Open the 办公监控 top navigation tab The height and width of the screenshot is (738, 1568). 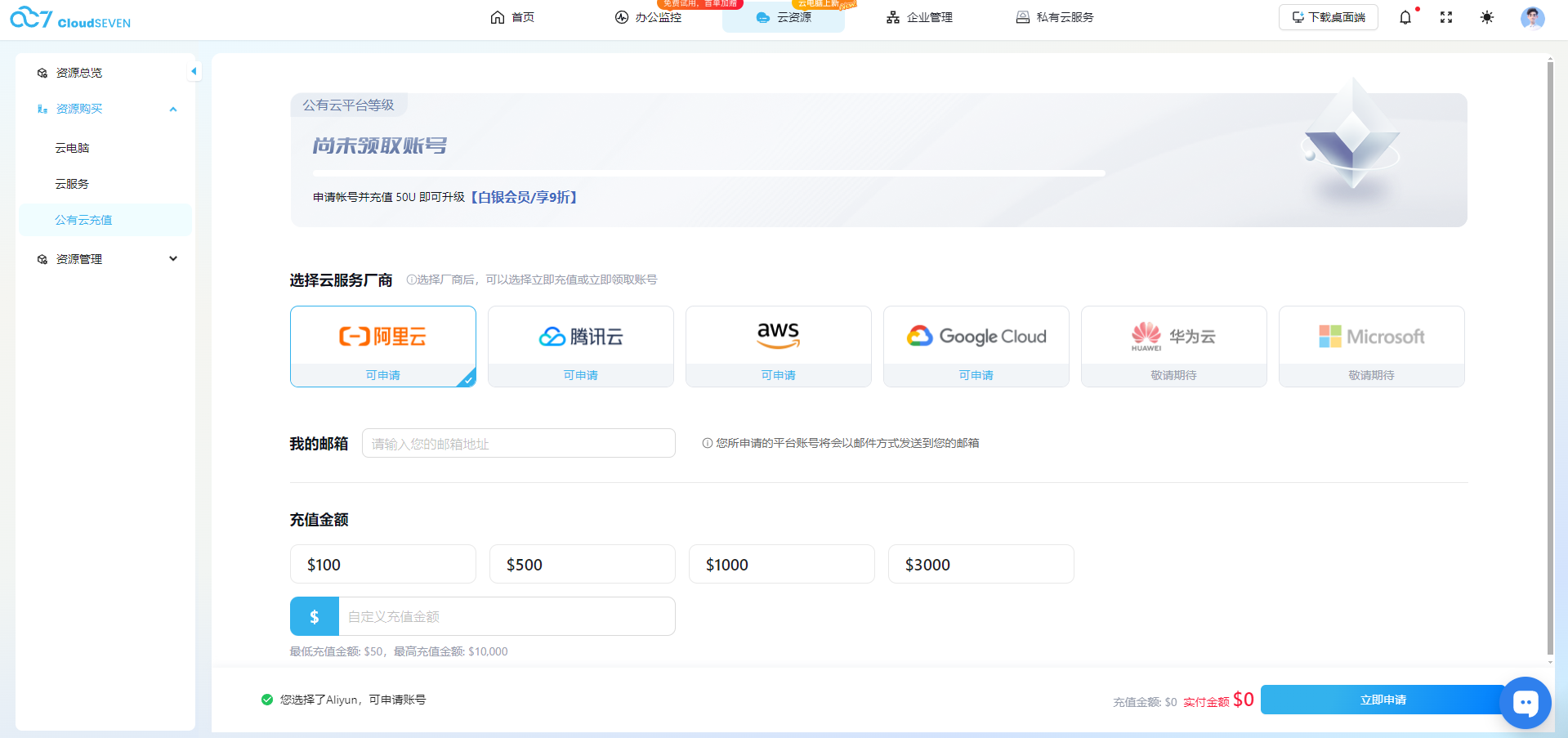pos(648,17)
